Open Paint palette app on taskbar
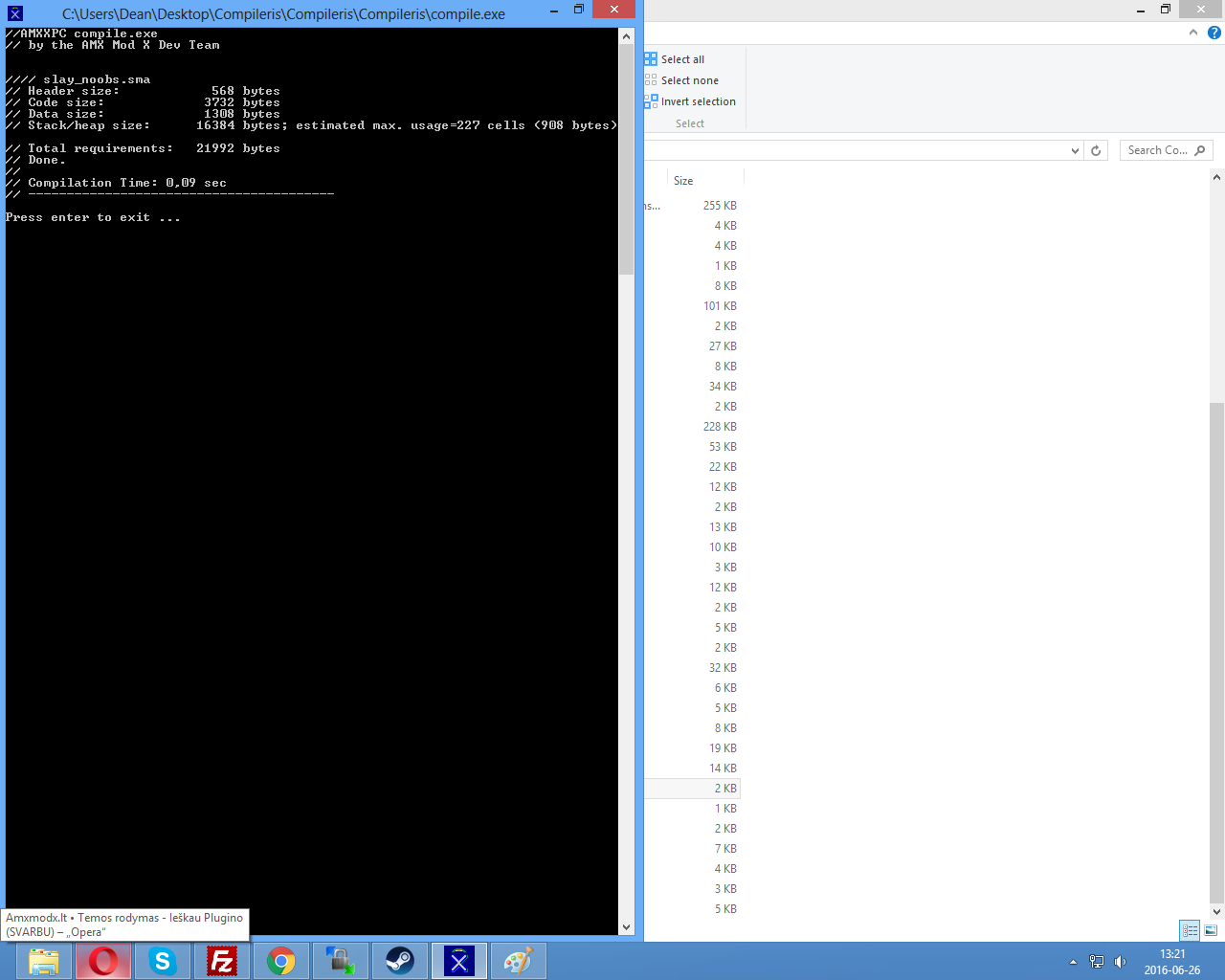This screenshot has width=1225, height=980. [x=519, y=961]
